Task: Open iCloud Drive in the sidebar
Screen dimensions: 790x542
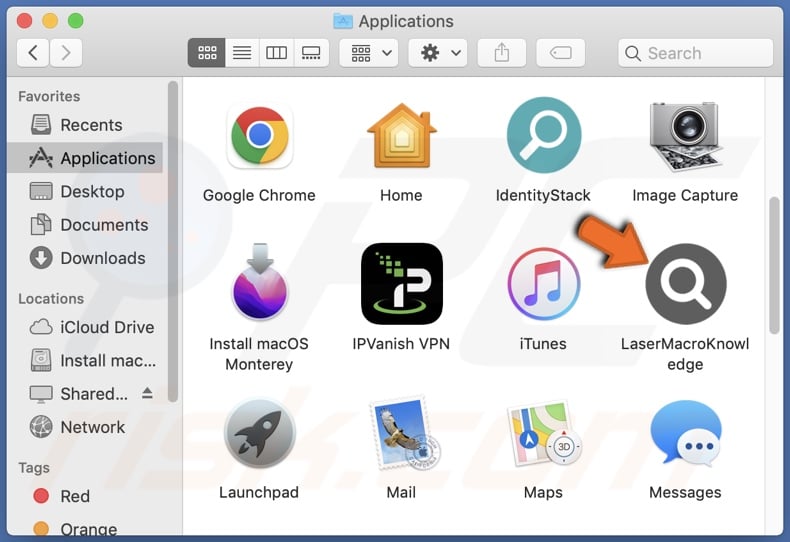Action: 85,327
